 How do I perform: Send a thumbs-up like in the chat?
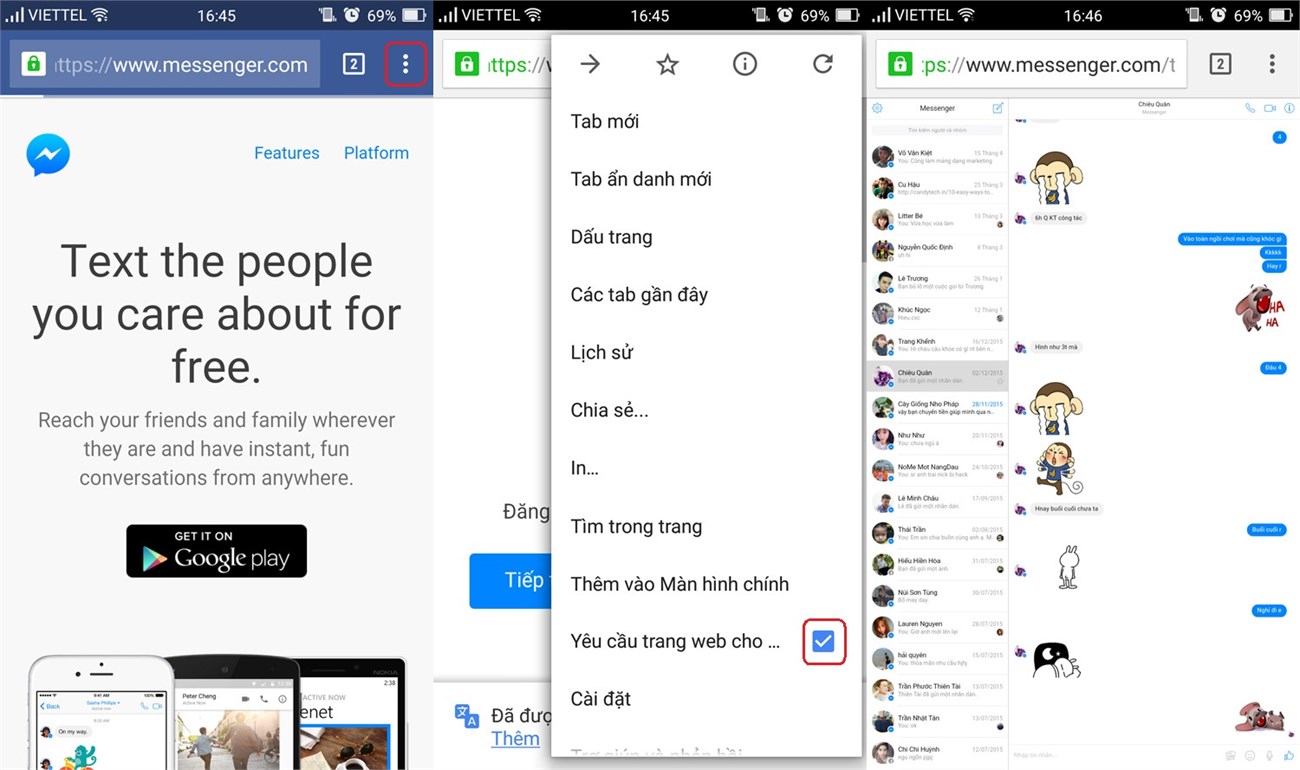[1289, 757]
